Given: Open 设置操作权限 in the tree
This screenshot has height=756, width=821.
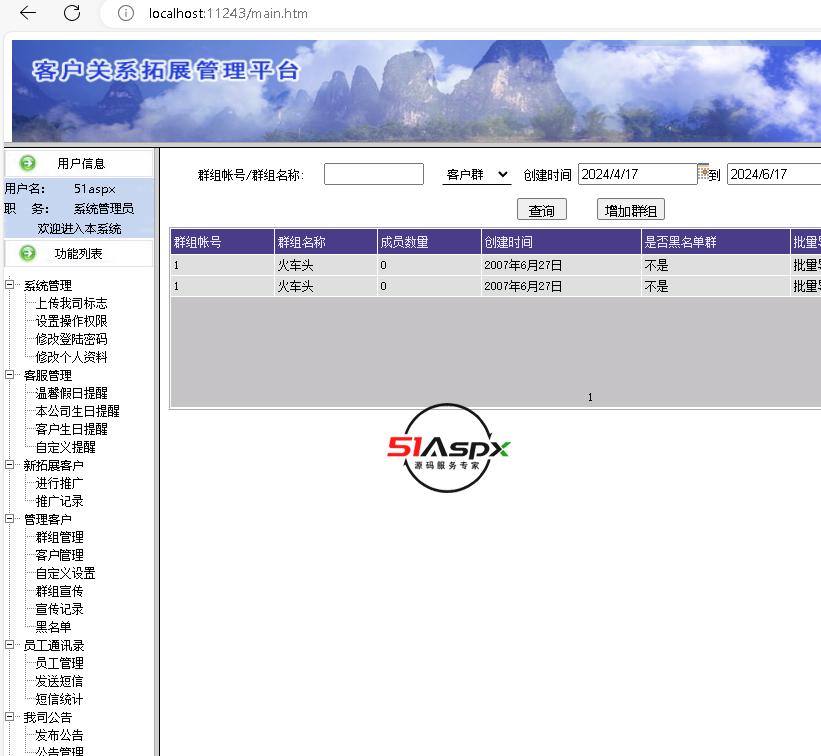Looking at the screenshot, I should [x=71, y=321].
